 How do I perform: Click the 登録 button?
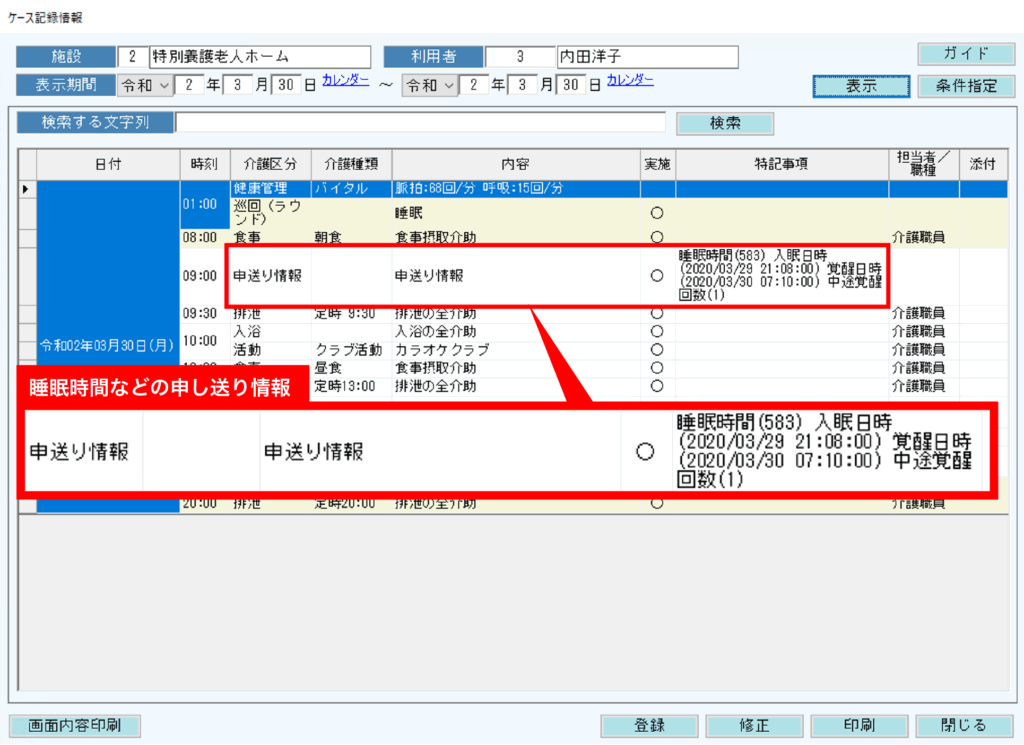tap(649, 725)
